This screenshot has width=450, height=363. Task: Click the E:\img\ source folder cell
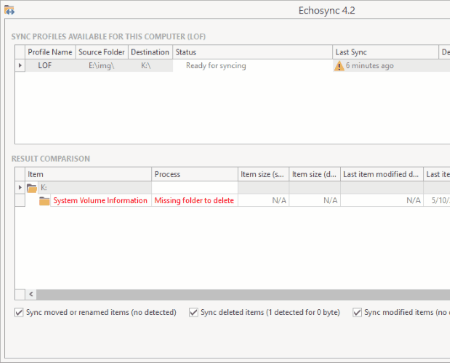pyautogui.click(x=101, y=65)
